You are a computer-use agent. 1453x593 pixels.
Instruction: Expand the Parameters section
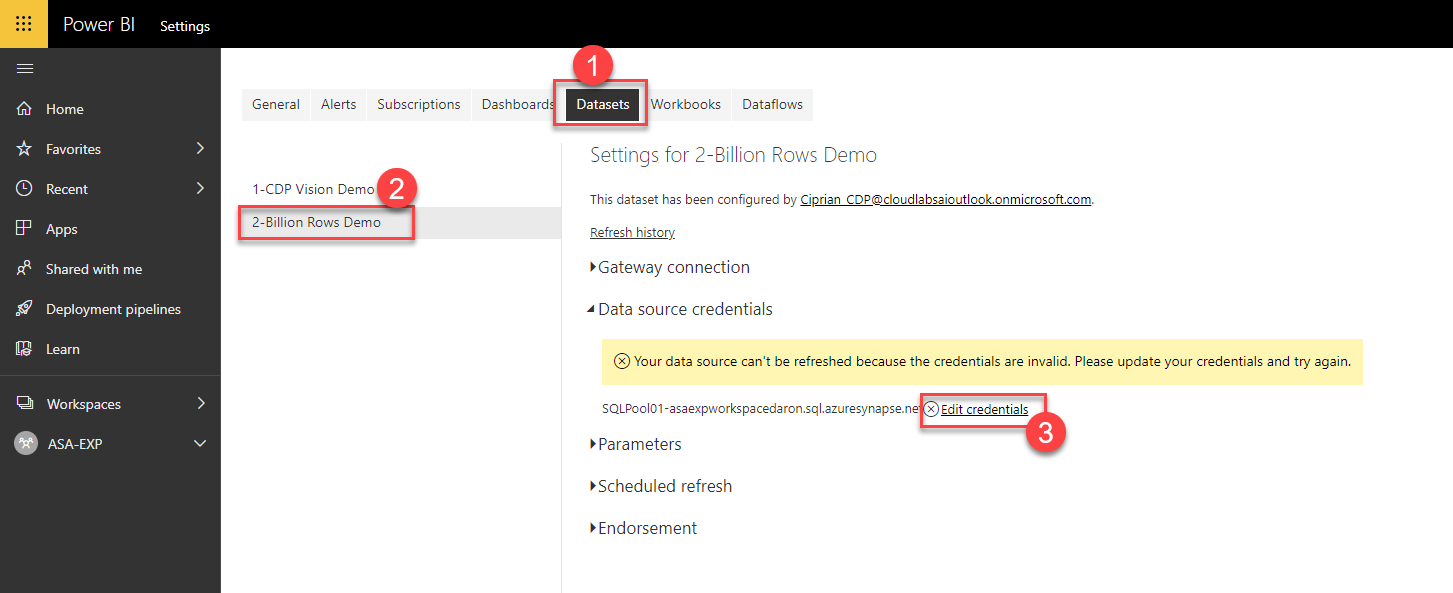[x=636, y=444]
